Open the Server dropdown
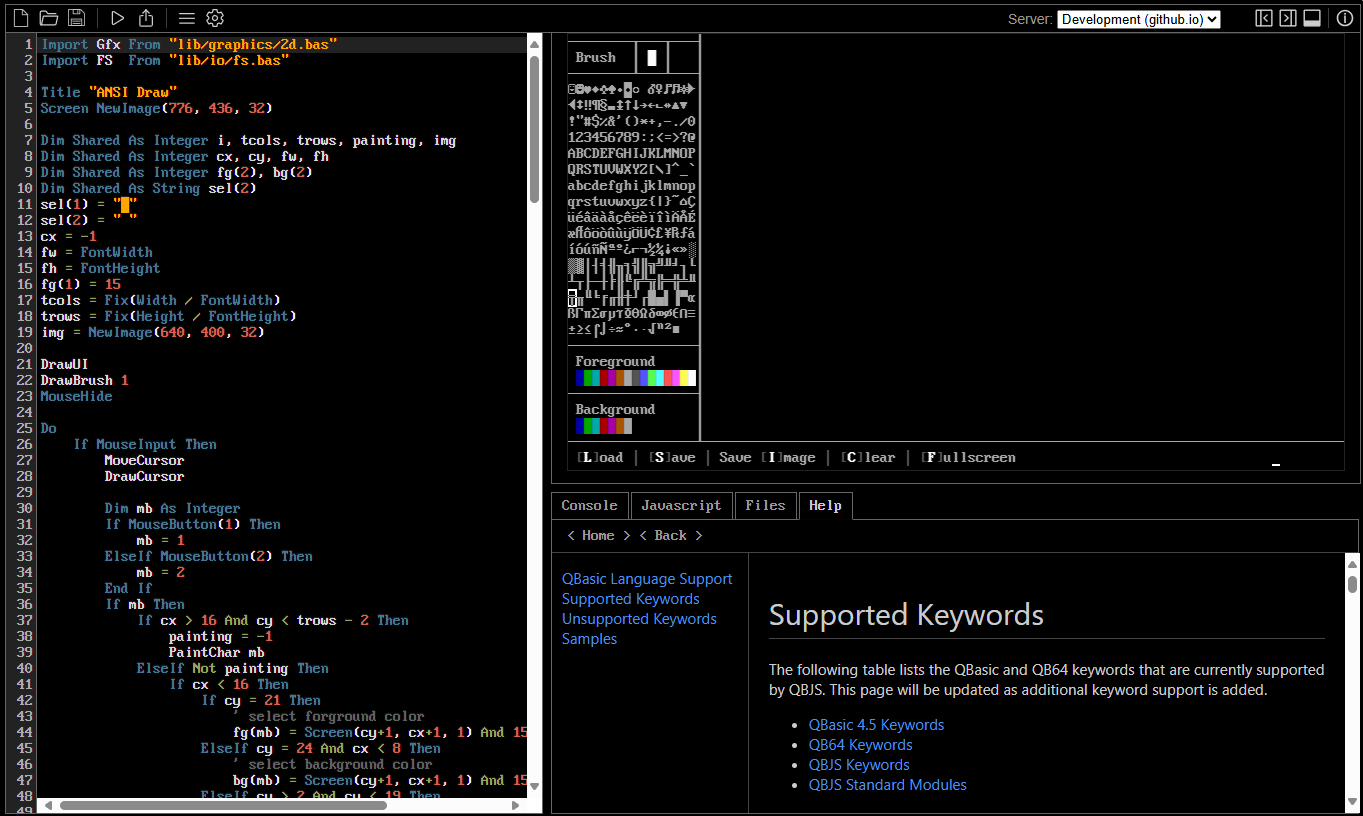 click(x=1138, y=19)
